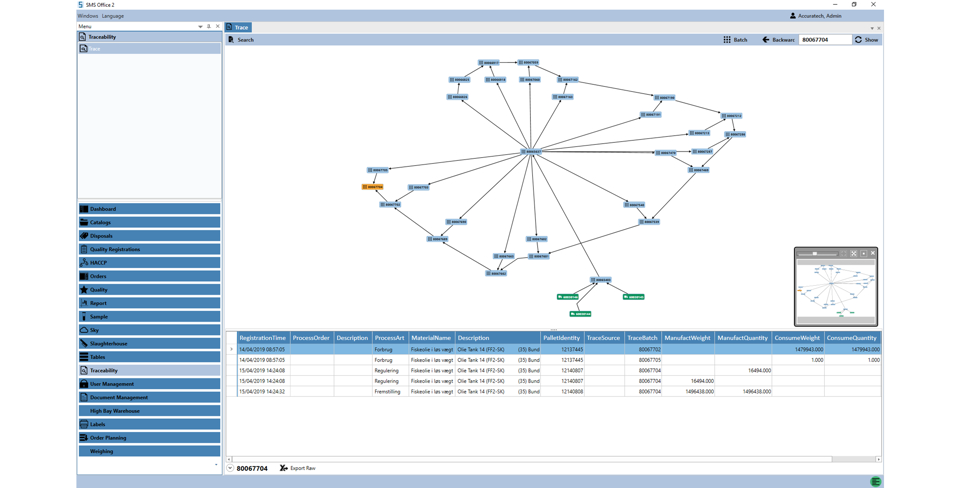Screen dimensions: 960x488
Task: Open the Windows menu
Action: 88,16
